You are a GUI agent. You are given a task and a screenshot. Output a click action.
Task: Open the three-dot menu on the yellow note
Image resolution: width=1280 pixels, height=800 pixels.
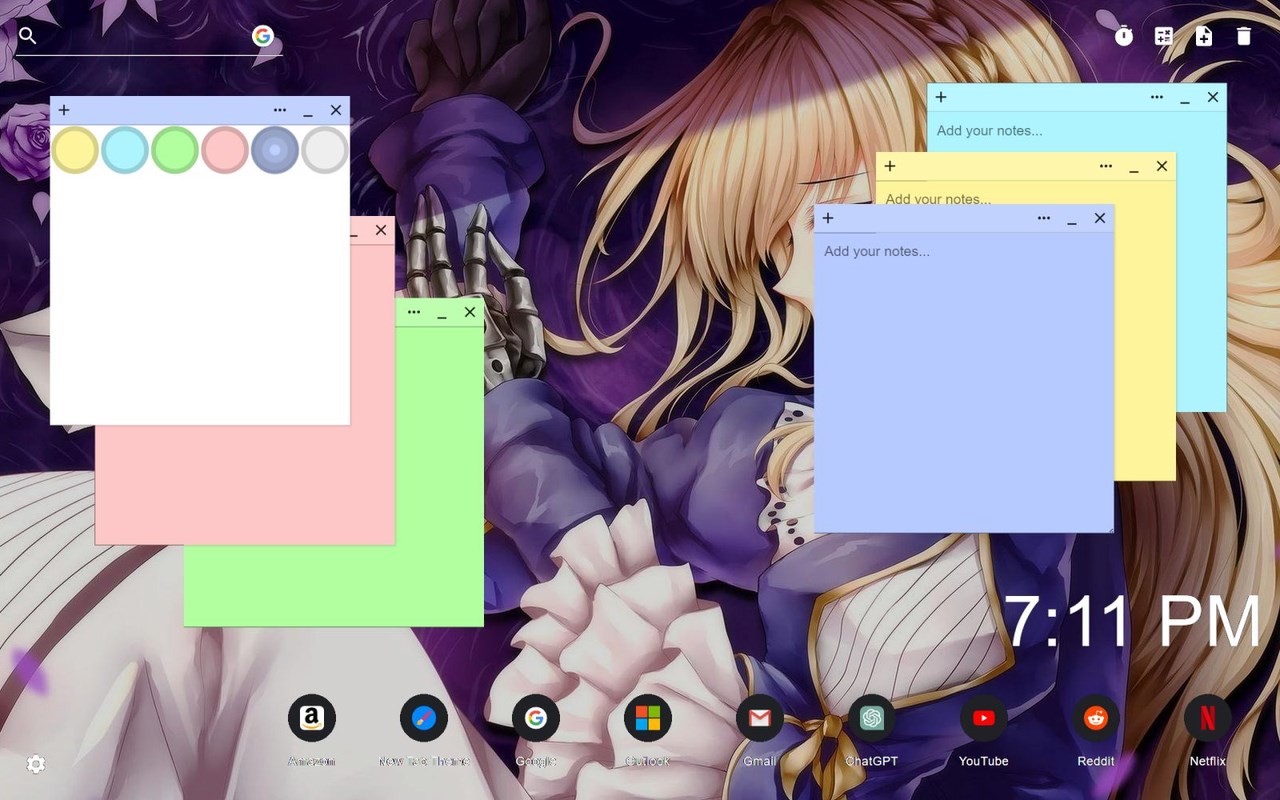[1106, 166]
